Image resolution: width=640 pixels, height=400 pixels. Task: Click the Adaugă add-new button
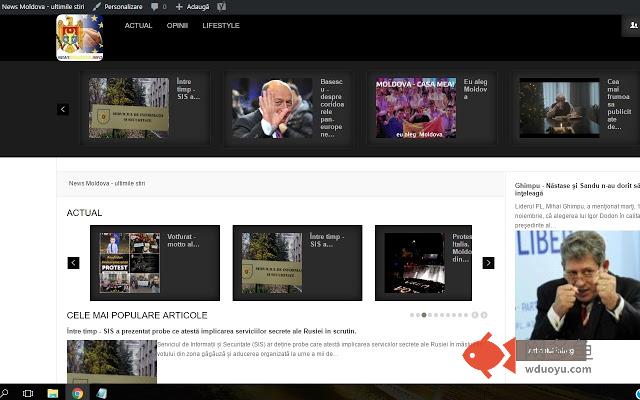tap(192, 6)
